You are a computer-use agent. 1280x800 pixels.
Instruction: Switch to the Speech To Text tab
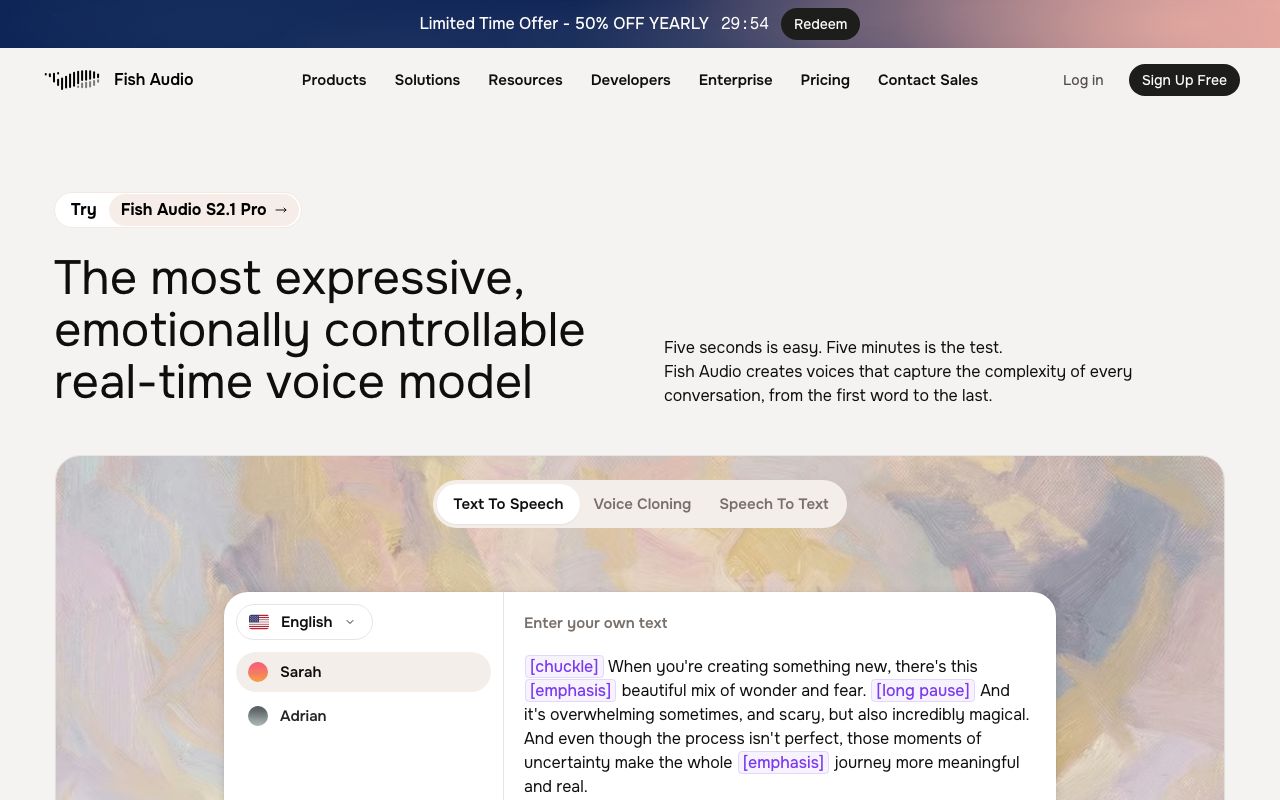point(774,504)
